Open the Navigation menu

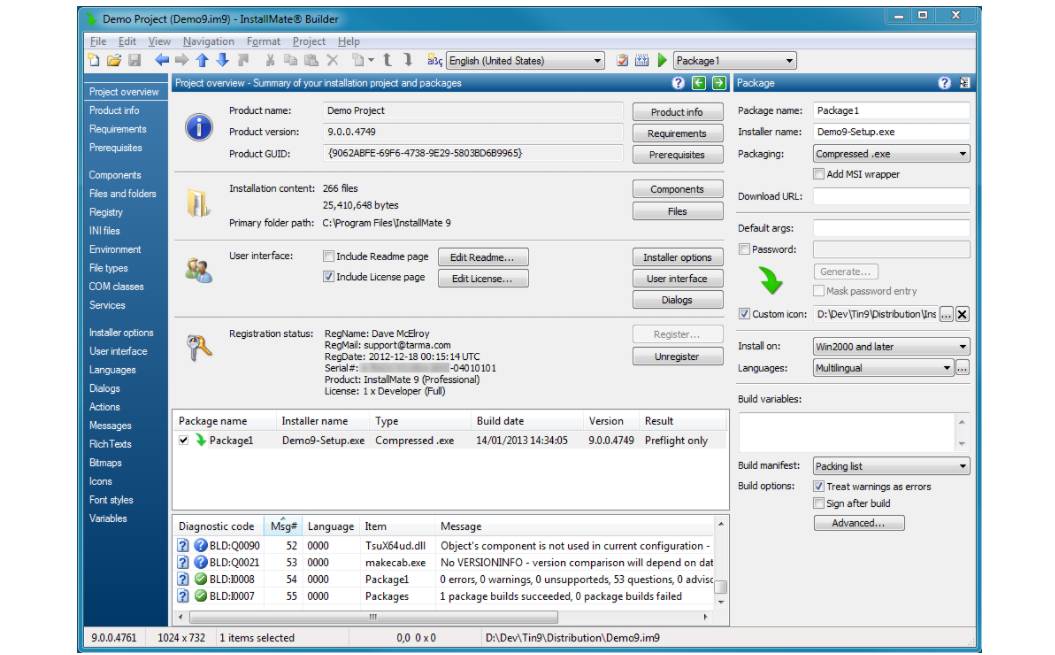click(209, 41)
